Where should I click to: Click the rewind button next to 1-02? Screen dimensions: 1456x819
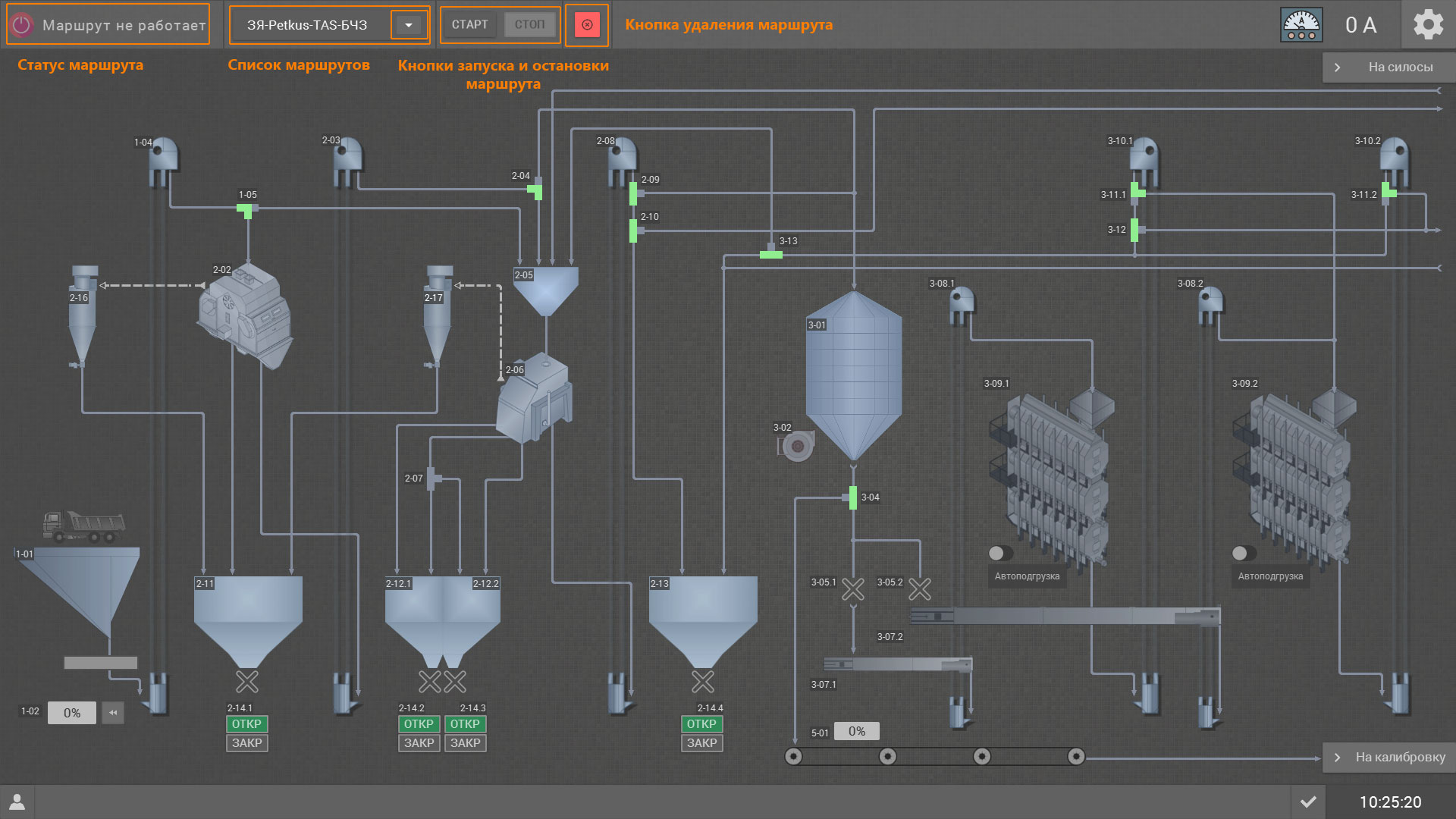113,713
